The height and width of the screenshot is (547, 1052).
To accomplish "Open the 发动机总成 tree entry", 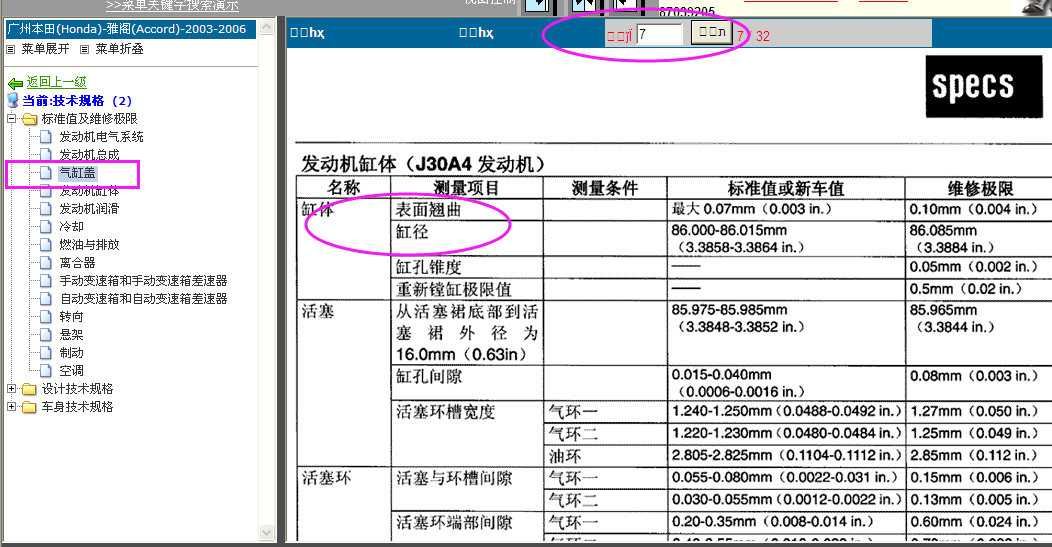I will 89,155.
